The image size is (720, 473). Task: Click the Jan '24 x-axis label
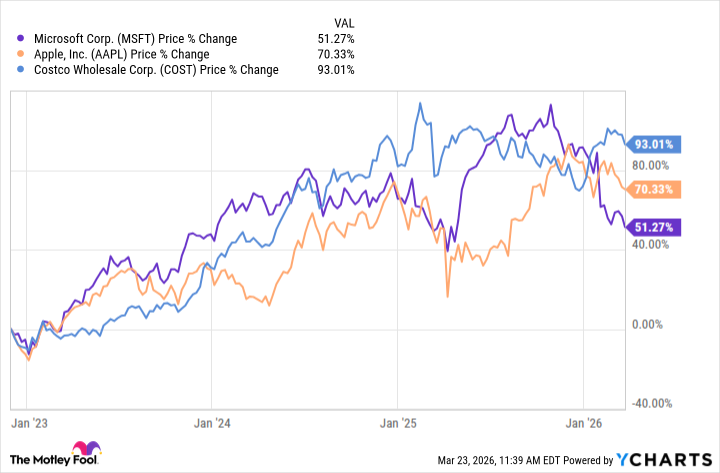click(x=216, y=422)
